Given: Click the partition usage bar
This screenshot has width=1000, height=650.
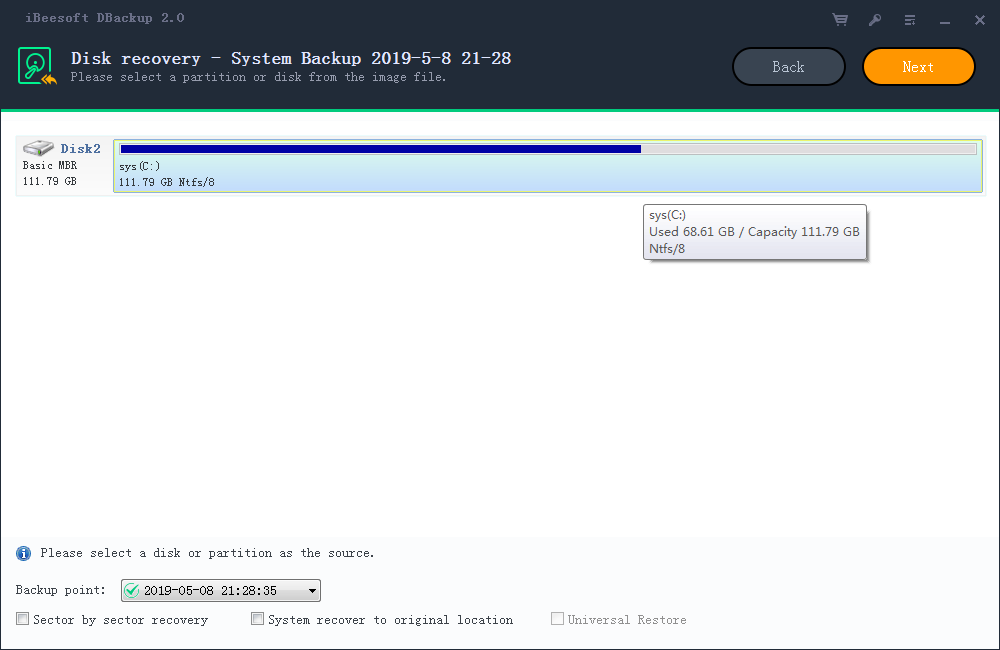Looking at the screenshot, I should [x=548, y=149].
